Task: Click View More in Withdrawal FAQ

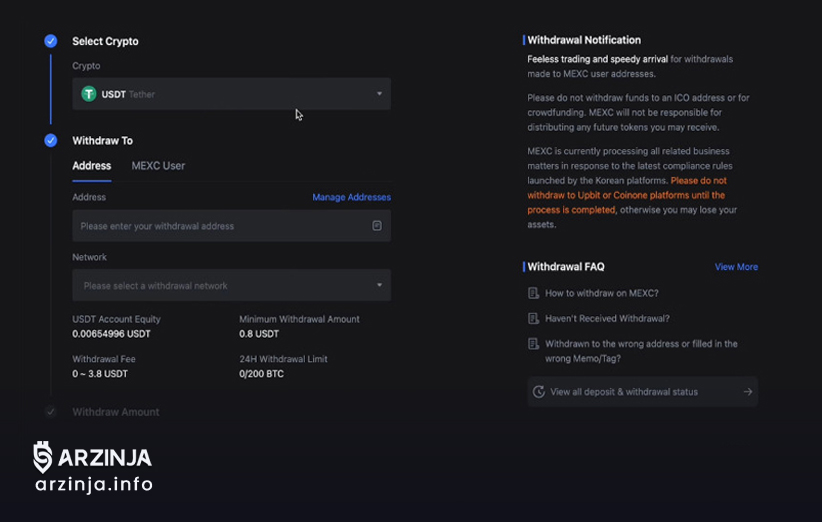Action: click(x=736, y=267)
